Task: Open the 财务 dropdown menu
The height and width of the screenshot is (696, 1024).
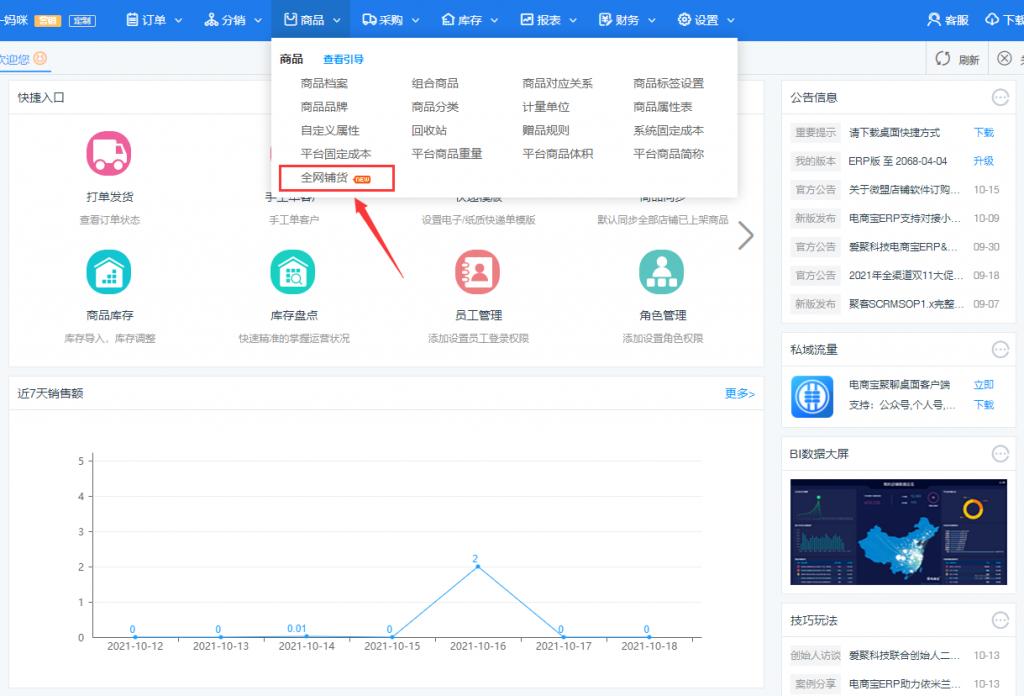Action: click(x=625, y=17)
